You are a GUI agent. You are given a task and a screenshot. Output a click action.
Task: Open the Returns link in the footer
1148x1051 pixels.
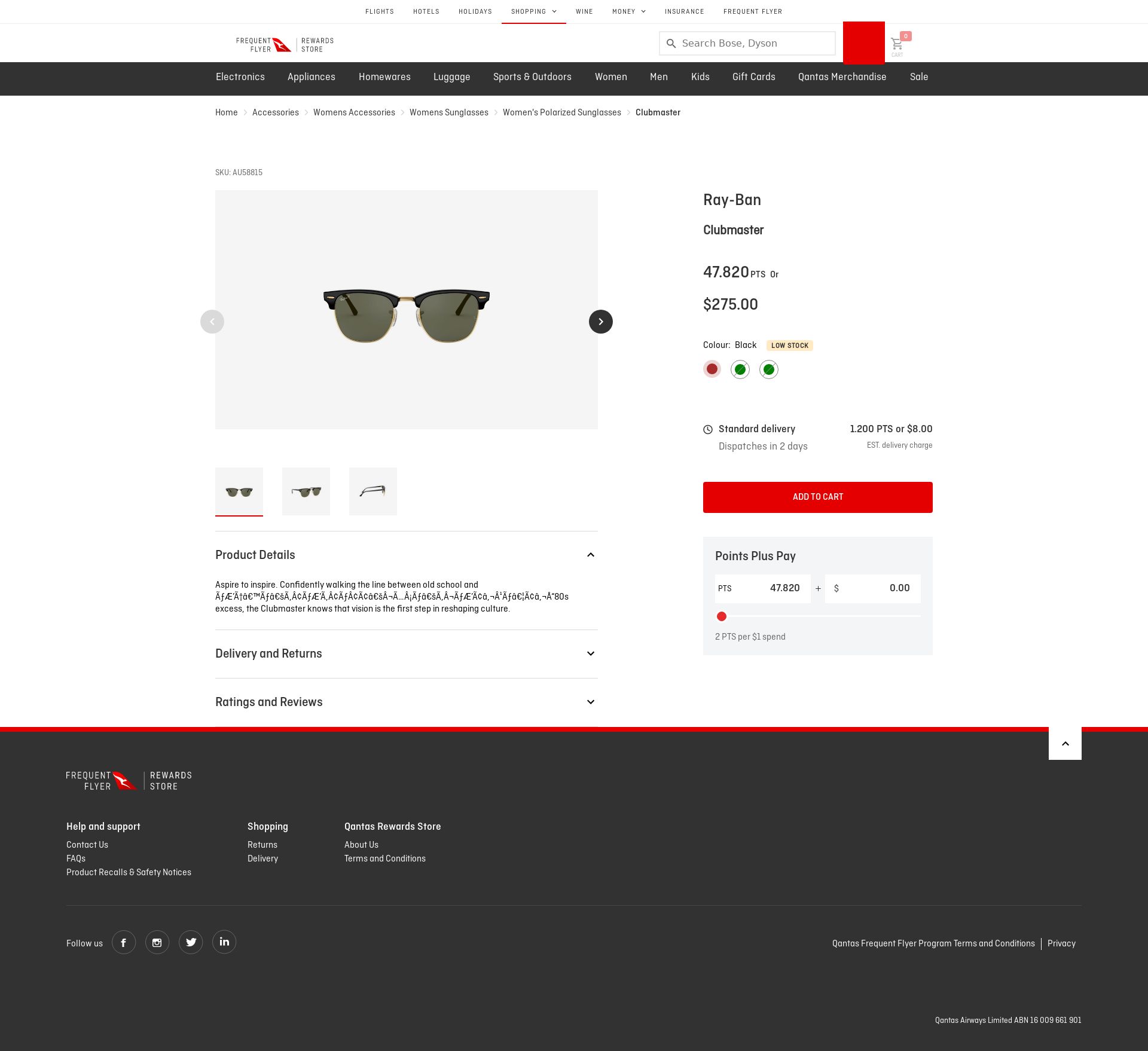tap(262, 845)
